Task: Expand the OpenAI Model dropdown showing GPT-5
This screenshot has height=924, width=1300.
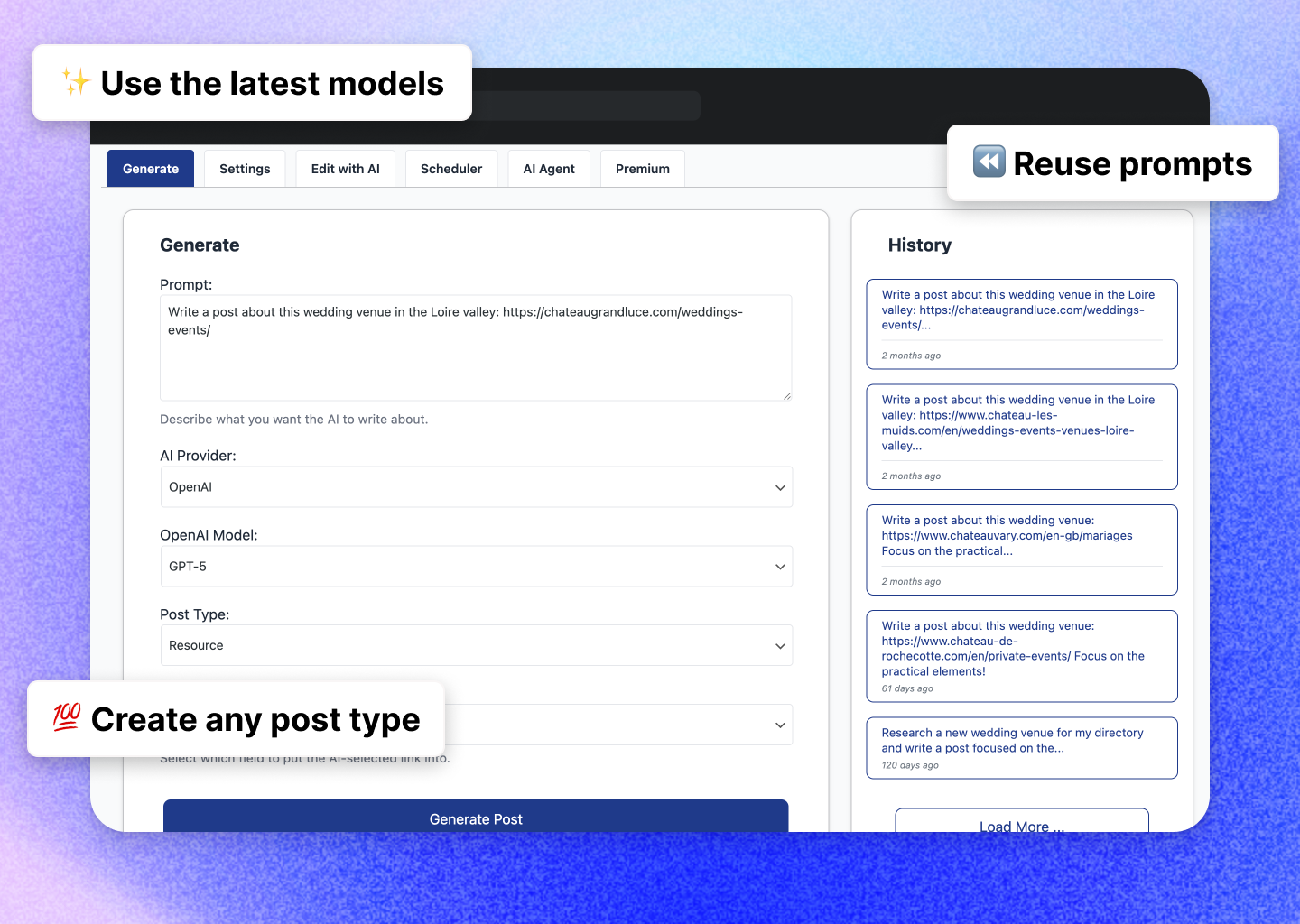Action: (476, 567)
